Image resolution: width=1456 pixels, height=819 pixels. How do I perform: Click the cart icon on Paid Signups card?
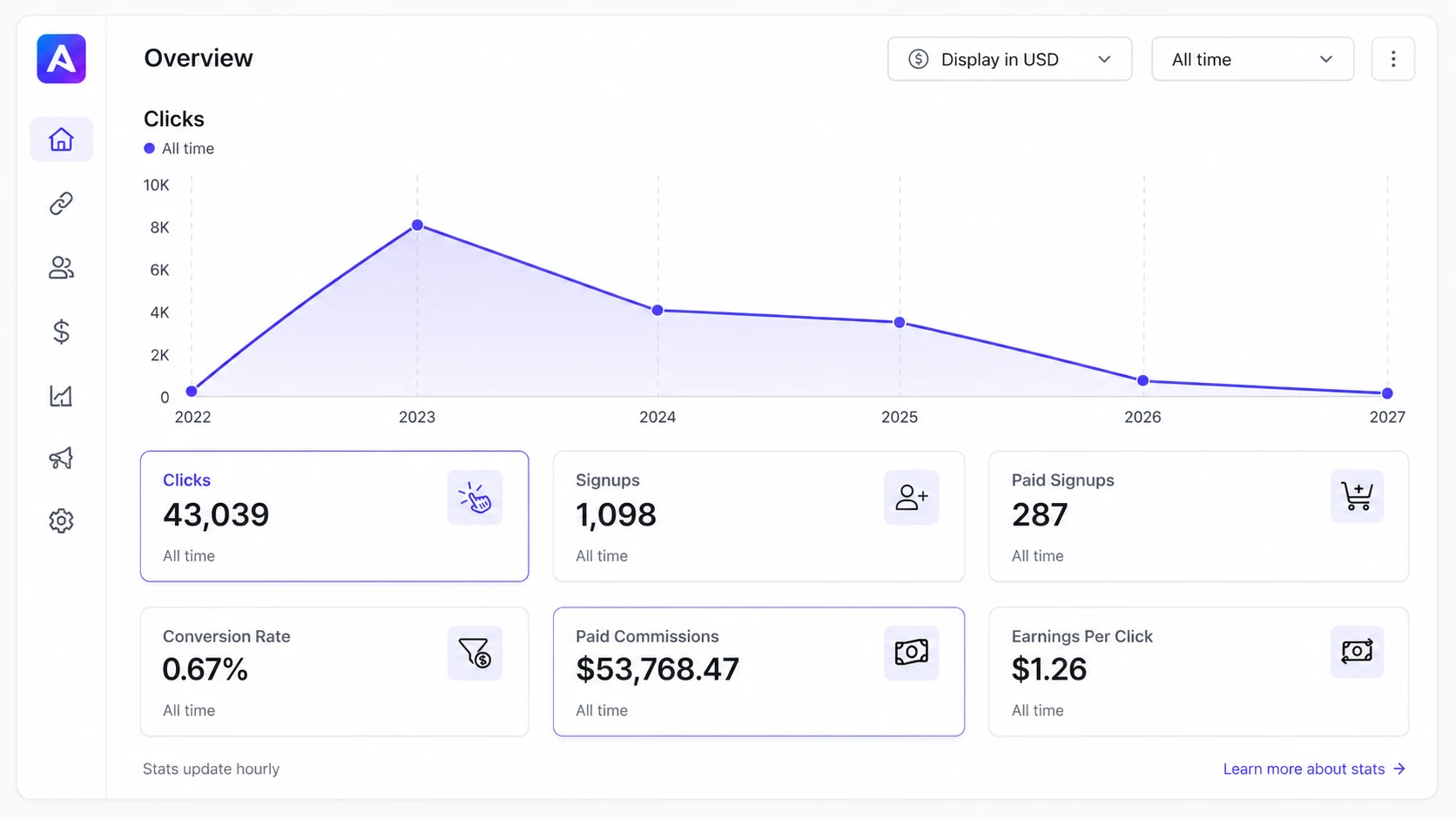pos(1357,496)
